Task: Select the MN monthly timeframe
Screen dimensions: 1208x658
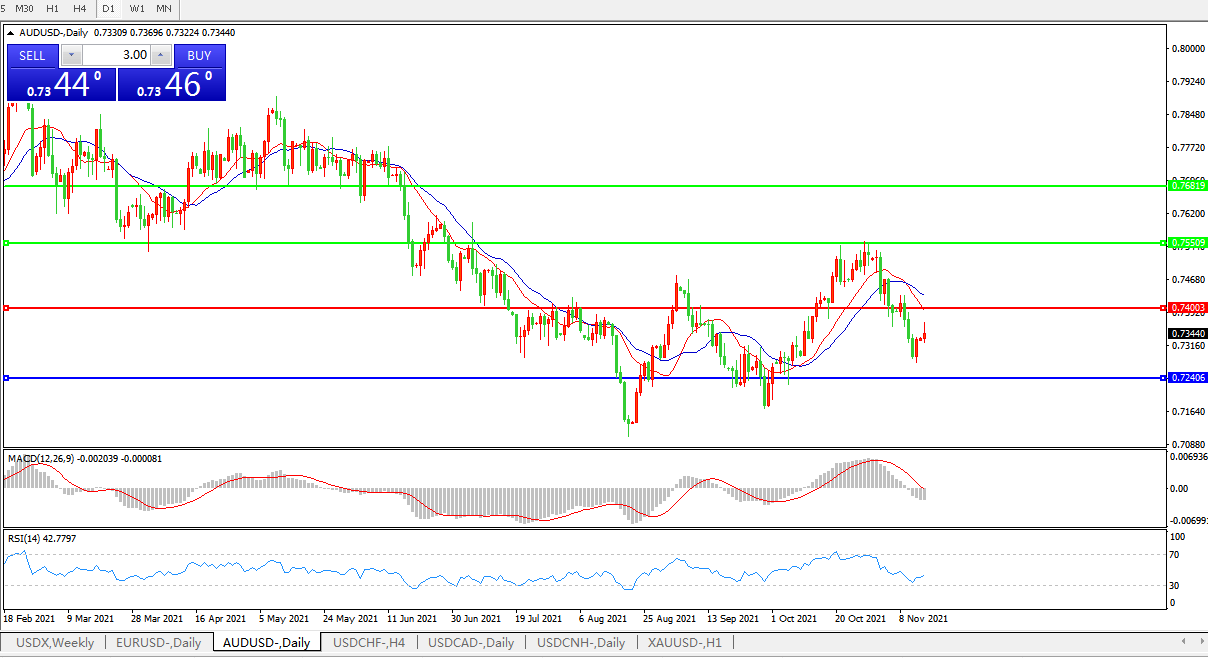Action: [164, 8]
